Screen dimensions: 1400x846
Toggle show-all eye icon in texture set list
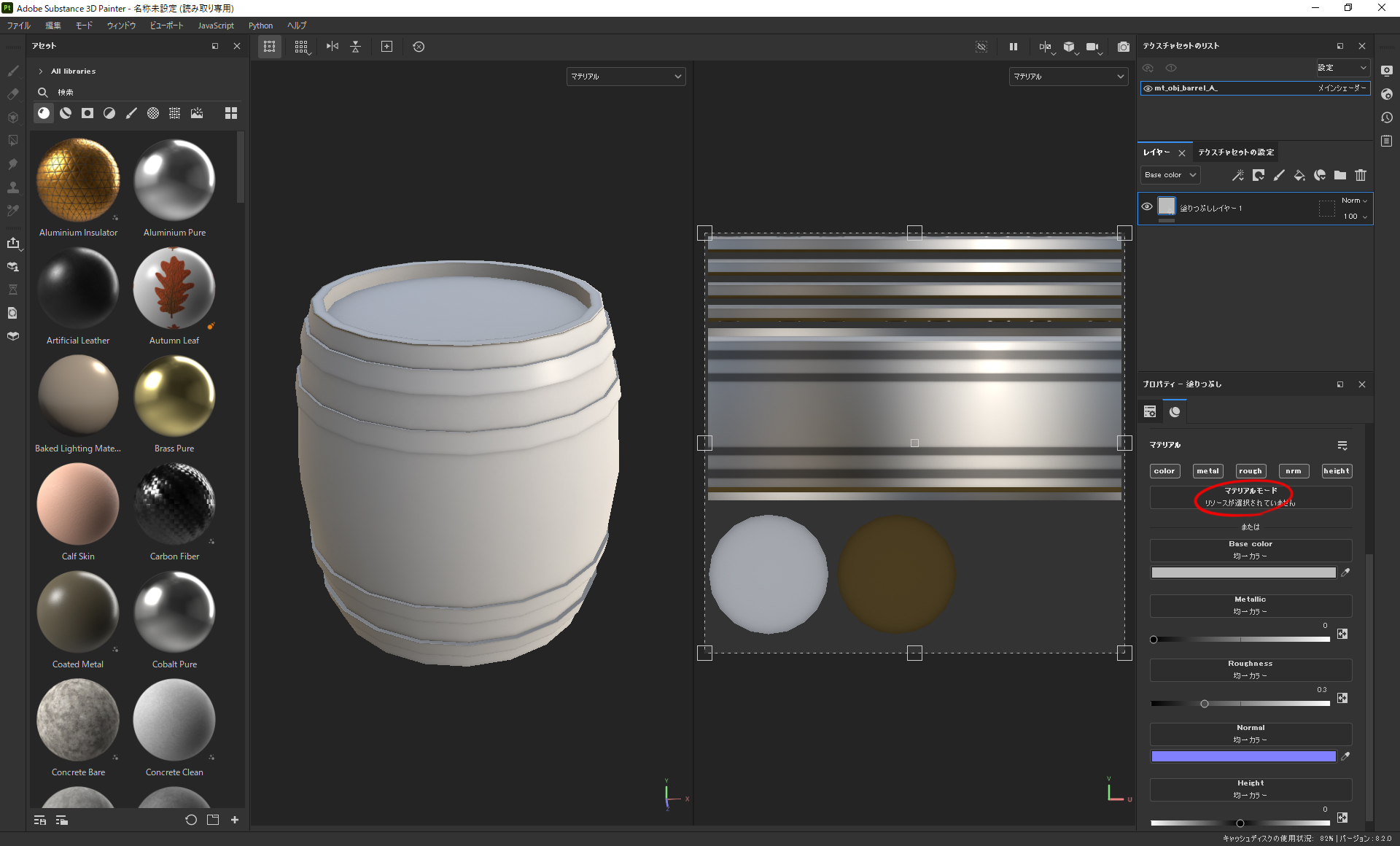[1171, 68]
